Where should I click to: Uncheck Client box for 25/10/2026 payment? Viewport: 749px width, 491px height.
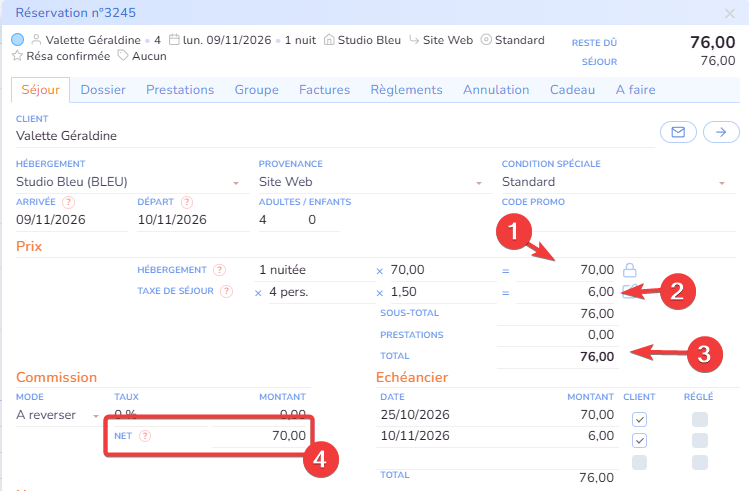tap(639, 418)
